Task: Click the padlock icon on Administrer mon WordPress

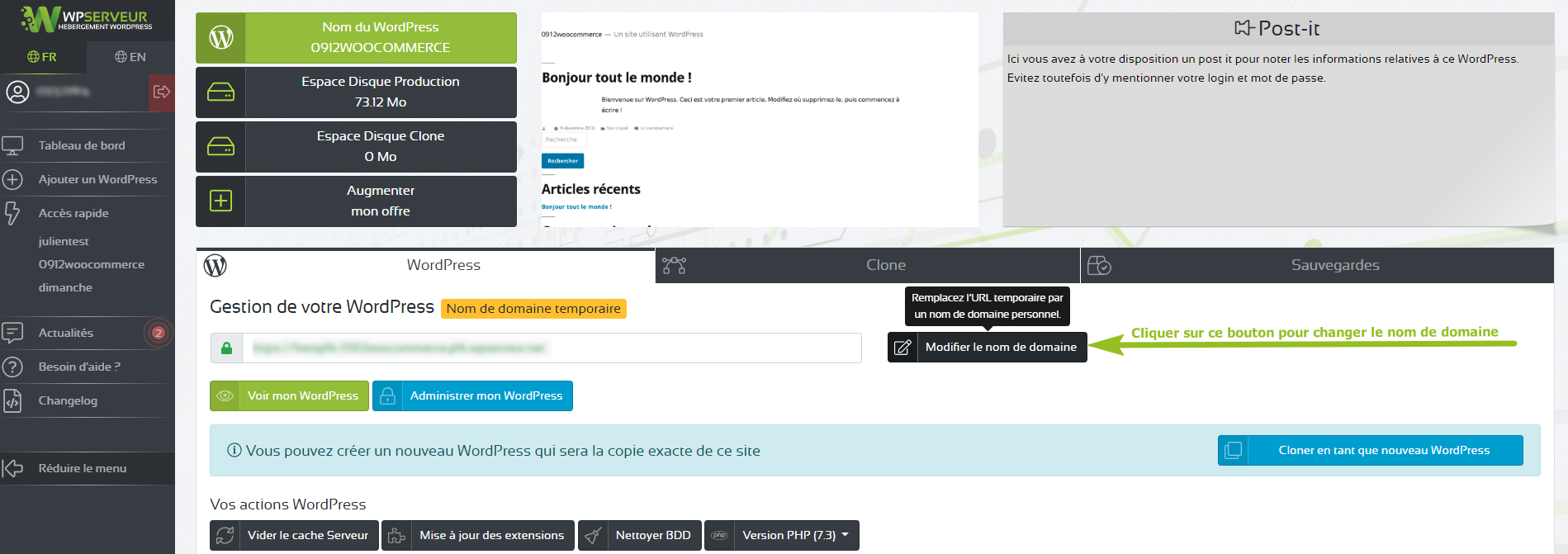Action: tap(387, 395)
